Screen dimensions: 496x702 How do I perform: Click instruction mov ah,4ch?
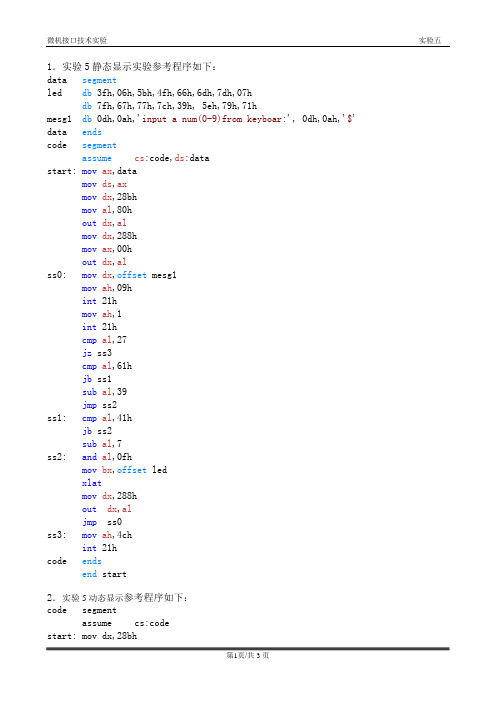coord(107,535)
